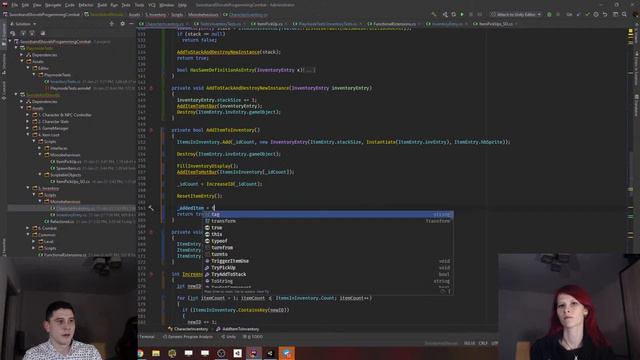
Task: Select 'typeof' completion suggestion
Action: pos(329,241)
